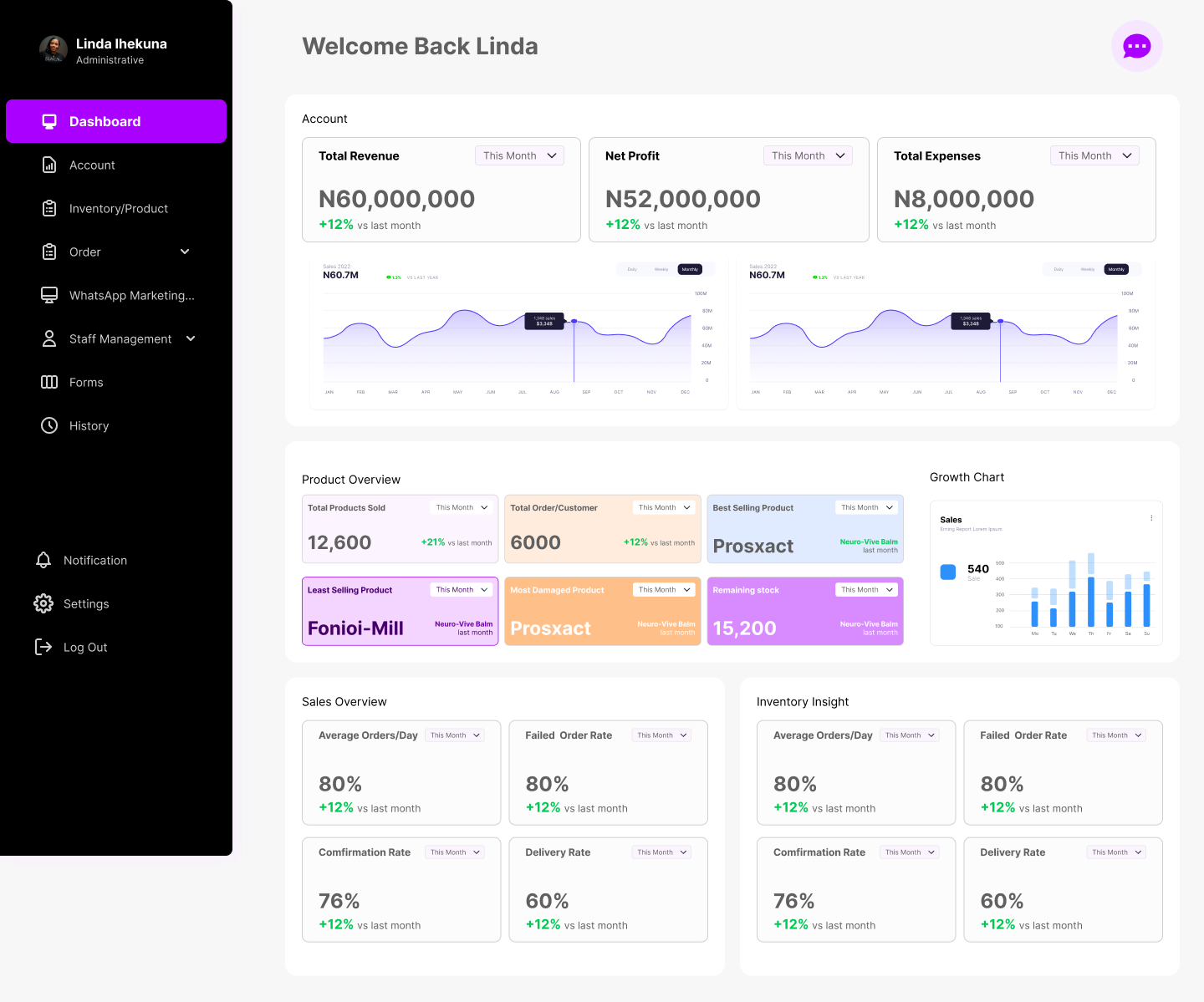The image size is (1204, 1002).
Task: Click the Total Revenue value N60,000,000
Action: (396, 199)
